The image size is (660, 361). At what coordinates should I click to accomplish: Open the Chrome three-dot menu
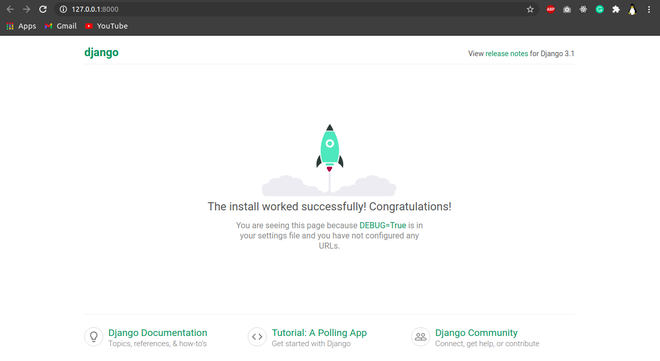coord(649,9)
